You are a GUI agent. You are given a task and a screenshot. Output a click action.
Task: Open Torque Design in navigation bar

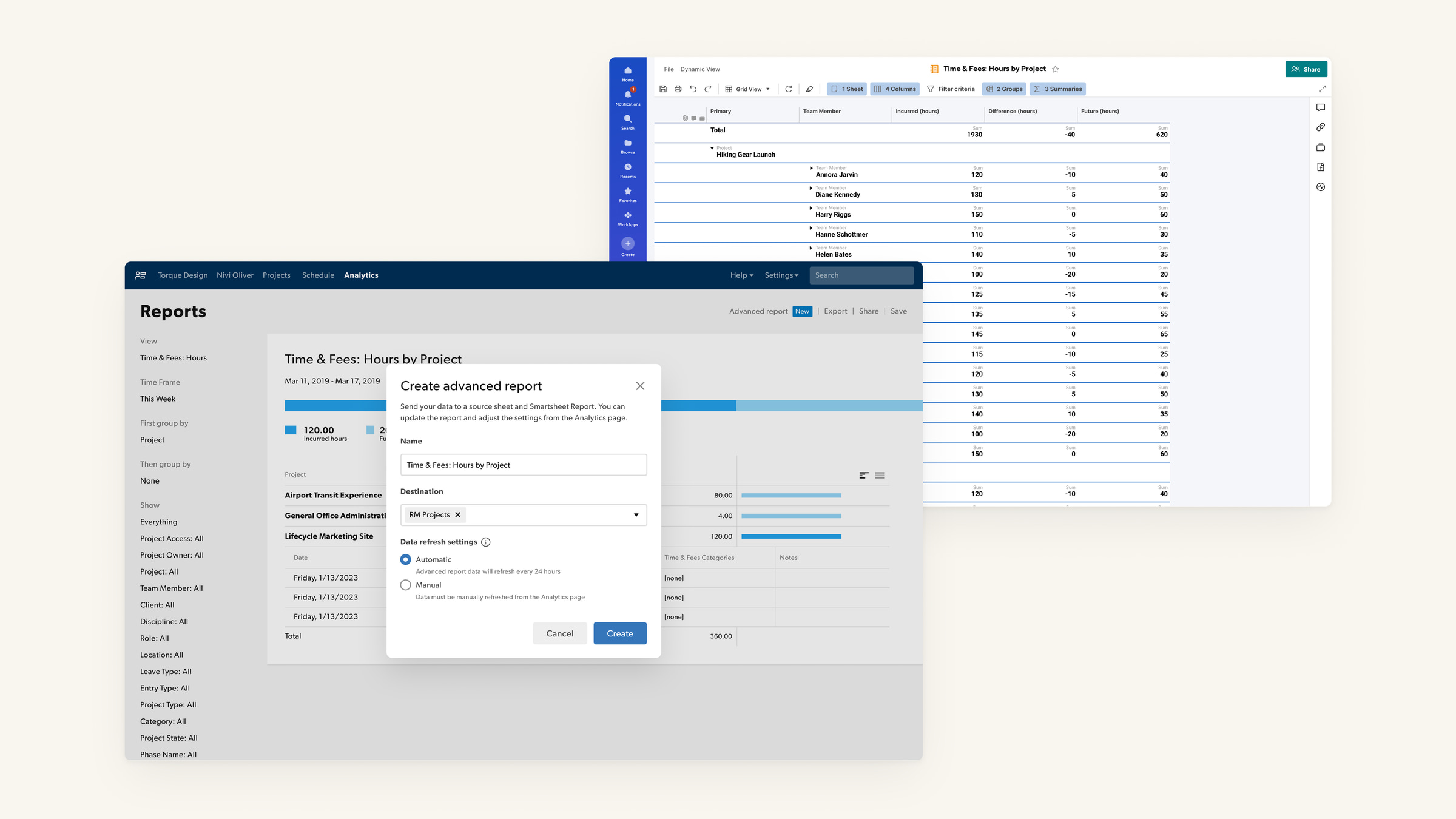(183, 275)
